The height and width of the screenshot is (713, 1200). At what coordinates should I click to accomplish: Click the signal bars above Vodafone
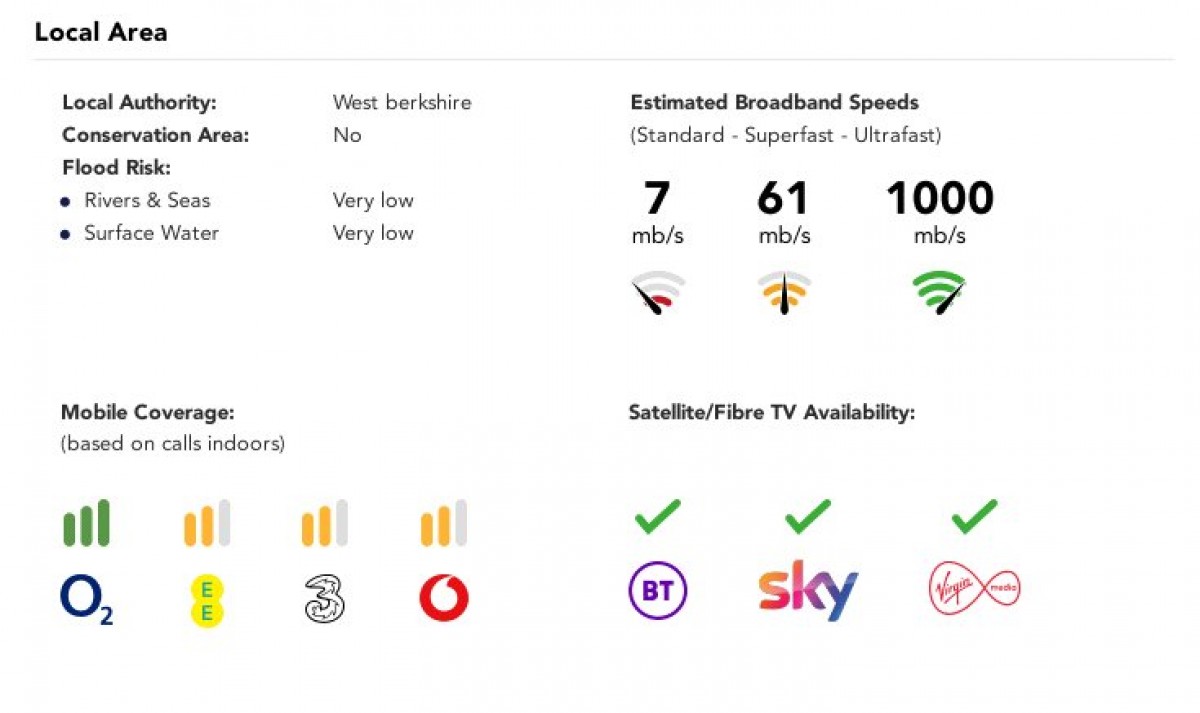(x=444, y=524)
